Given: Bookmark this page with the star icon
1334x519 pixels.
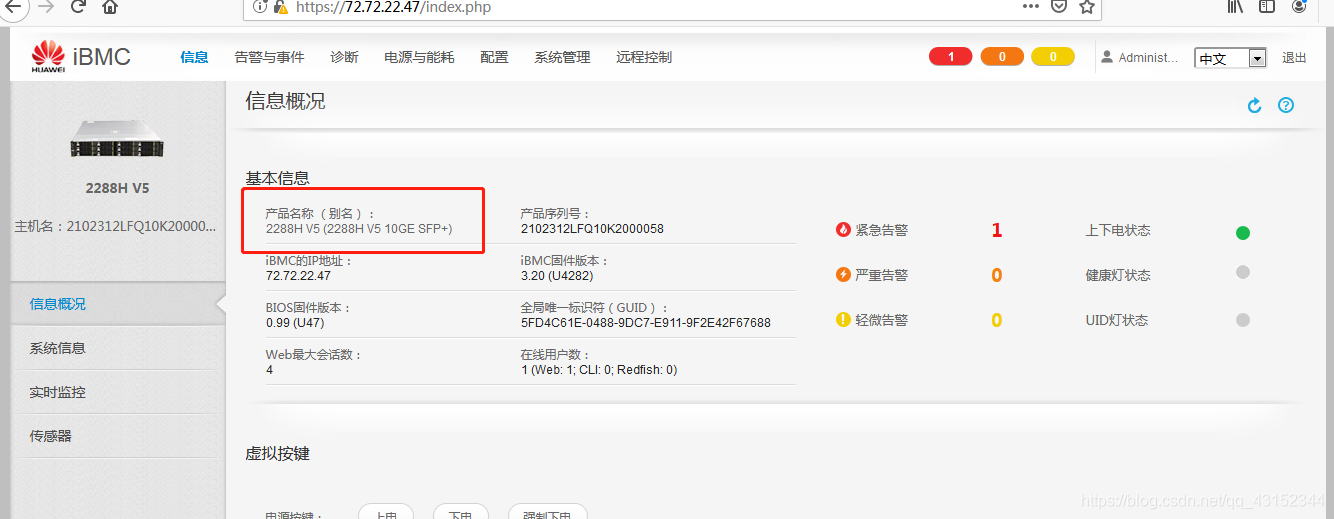Looking at the screenshot, I should 1087,7.
